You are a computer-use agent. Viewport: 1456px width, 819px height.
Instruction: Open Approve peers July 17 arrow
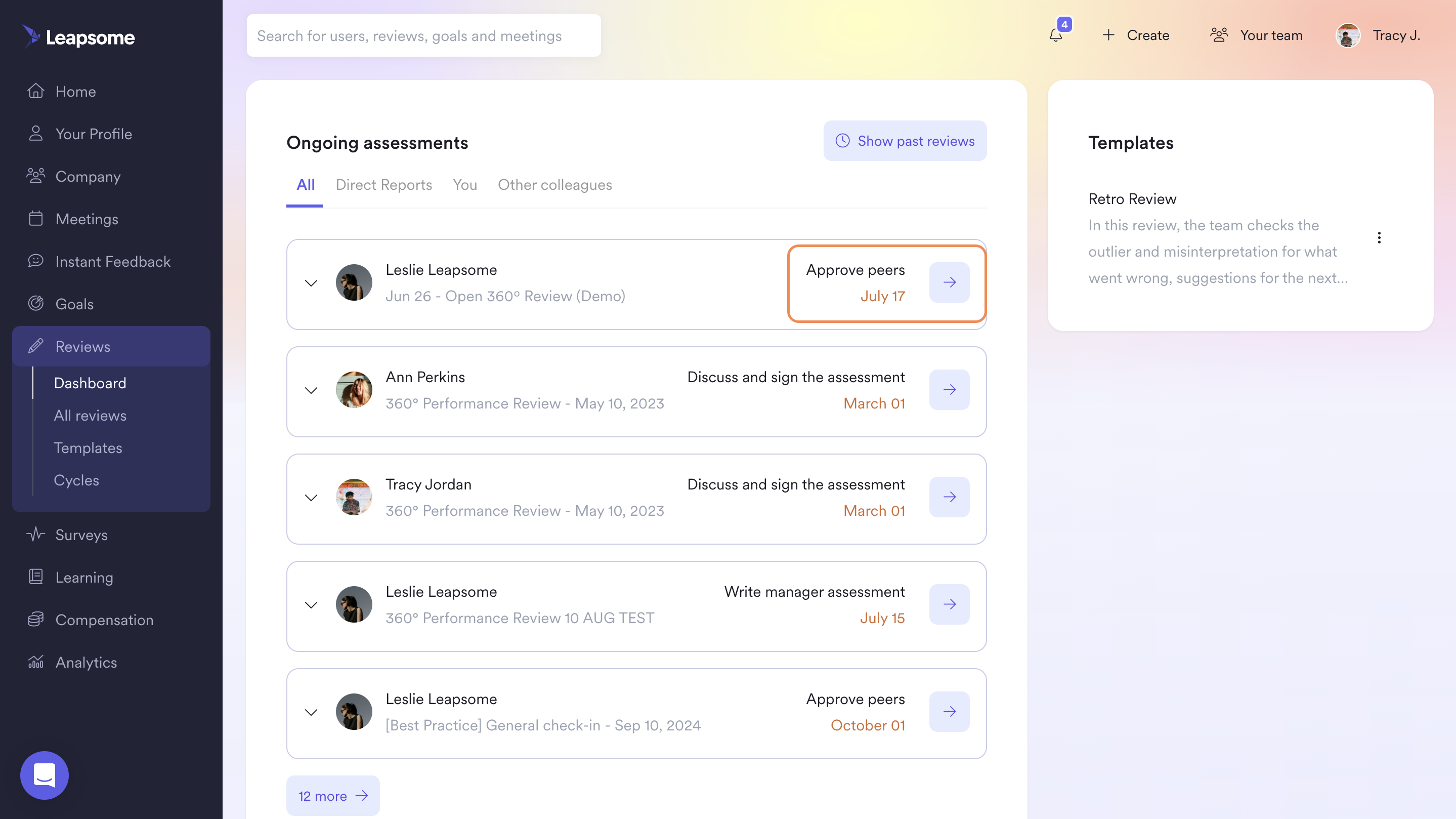click(x=950, y=282)
